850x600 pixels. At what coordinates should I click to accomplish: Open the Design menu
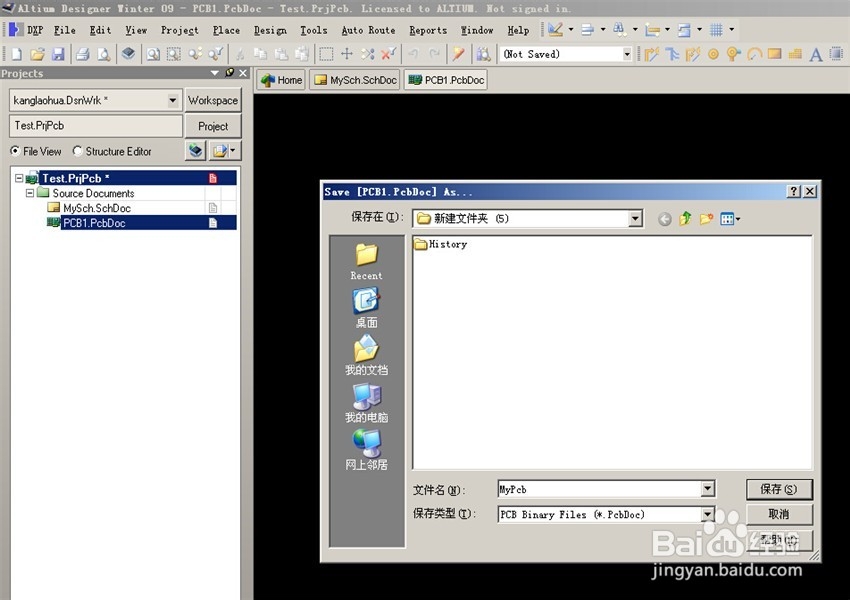[x=270, y=30]
